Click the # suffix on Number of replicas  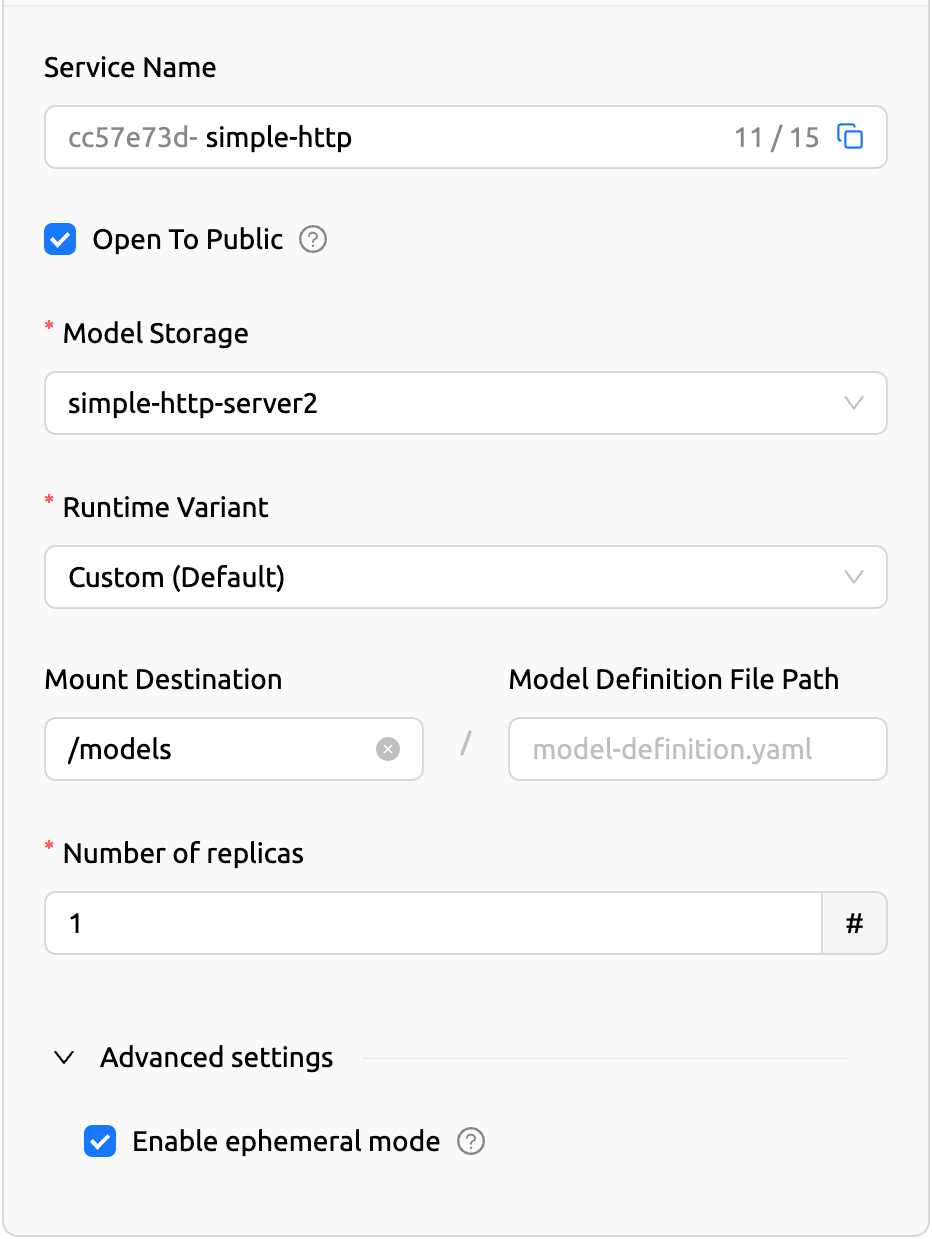(x=854, y=923)
